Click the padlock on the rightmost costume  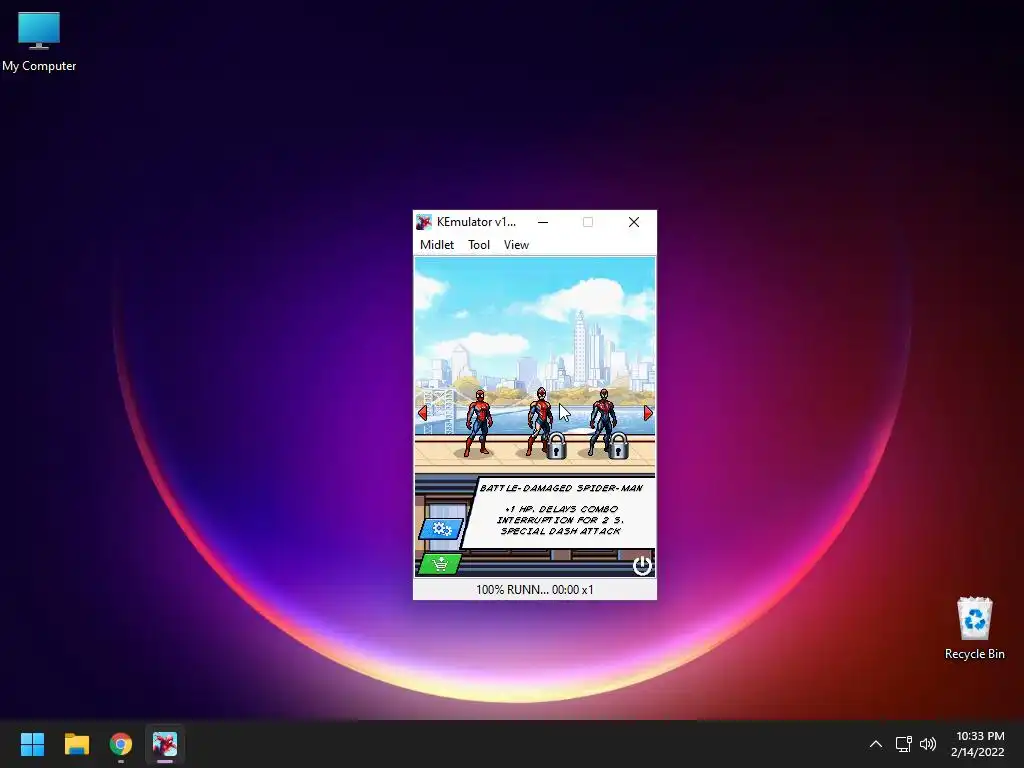coord(618,445)
